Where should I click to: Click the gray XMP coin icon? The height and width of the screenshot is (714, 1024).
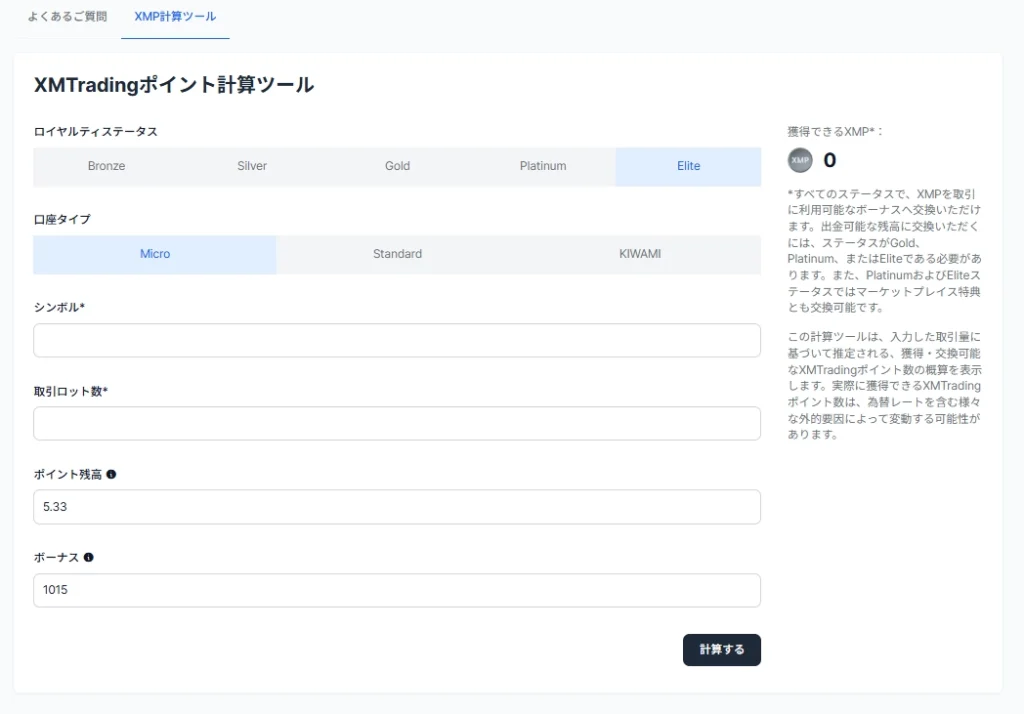(x=800, y=160)
